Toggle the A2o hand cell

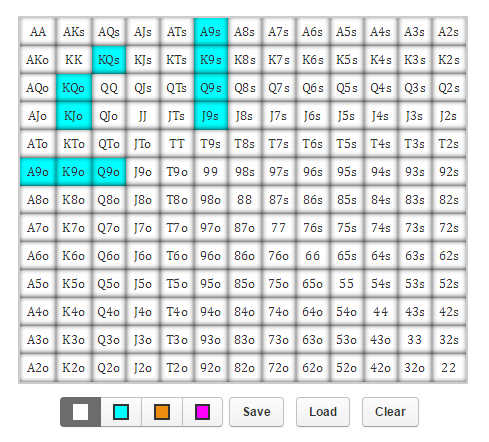click(38, 368)
